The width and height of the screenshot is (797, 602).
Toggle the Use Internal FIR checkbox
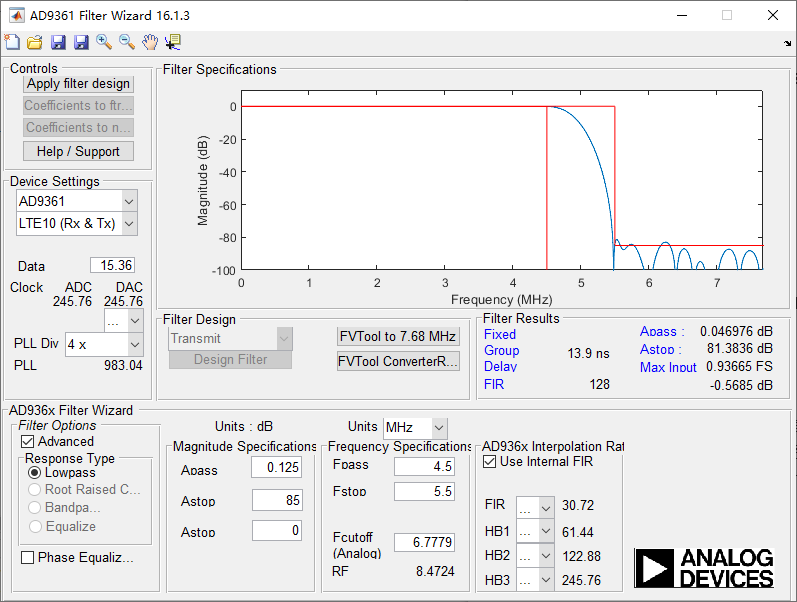coord(489,462)
